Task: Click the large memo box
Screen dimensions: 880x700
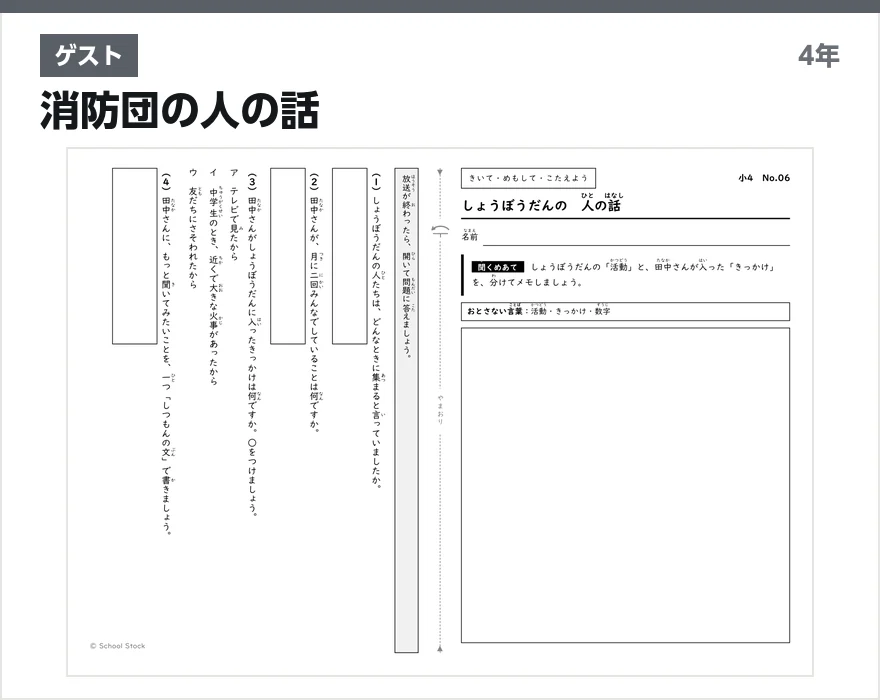Action: coord(625,485)
